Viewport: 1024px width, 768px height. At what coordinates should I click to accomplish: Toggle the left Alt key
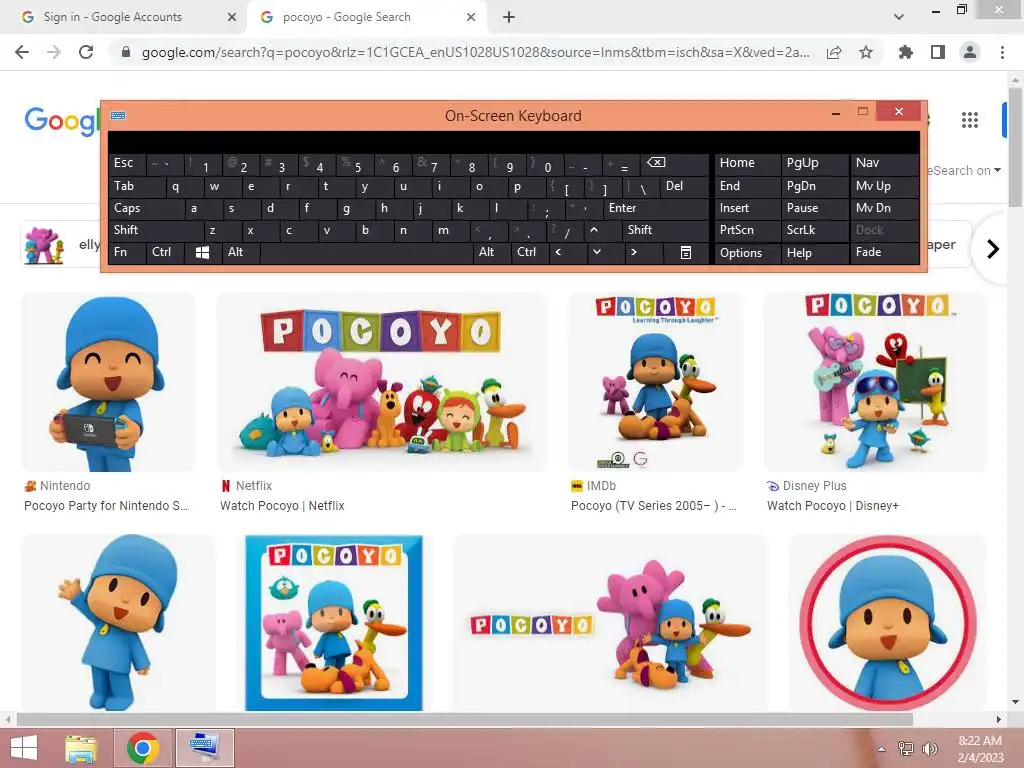click(x=241, y=252)
